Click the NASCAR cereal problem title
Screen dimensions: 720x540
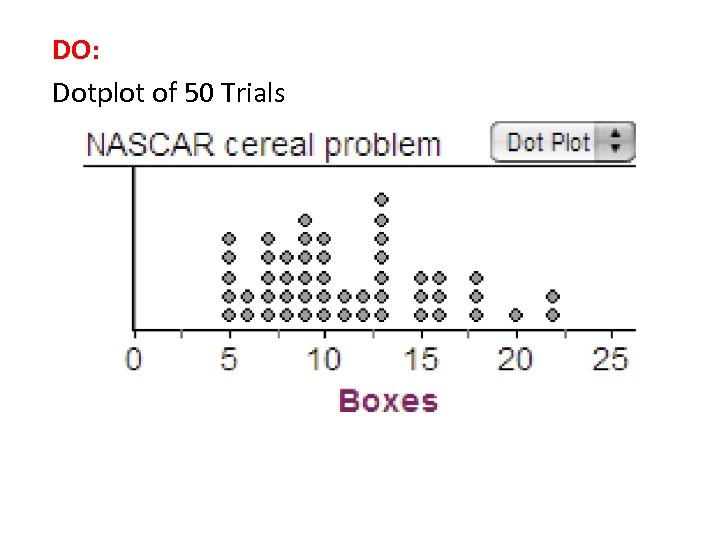pyautogui.click(x=263, y=144)
